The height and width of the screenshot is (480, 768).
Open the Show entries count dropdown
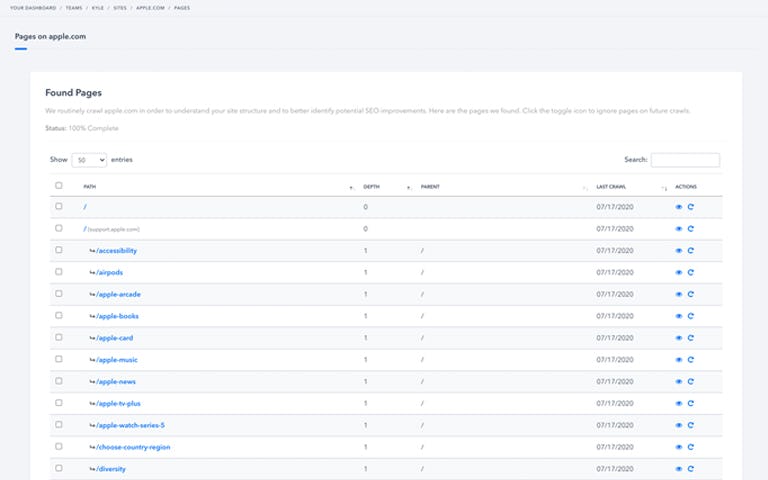89,160
